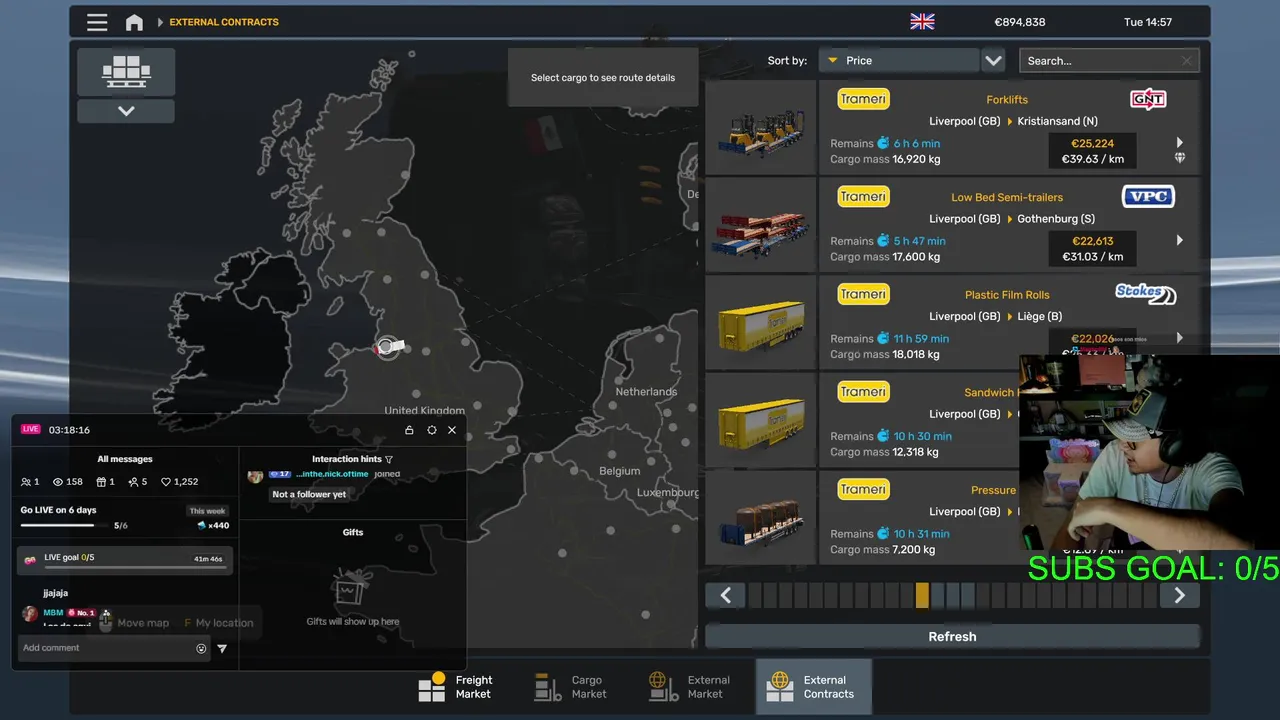Click the inthe.nick.oftime username
Screen dimensions: 1280x720
(332, 474)
